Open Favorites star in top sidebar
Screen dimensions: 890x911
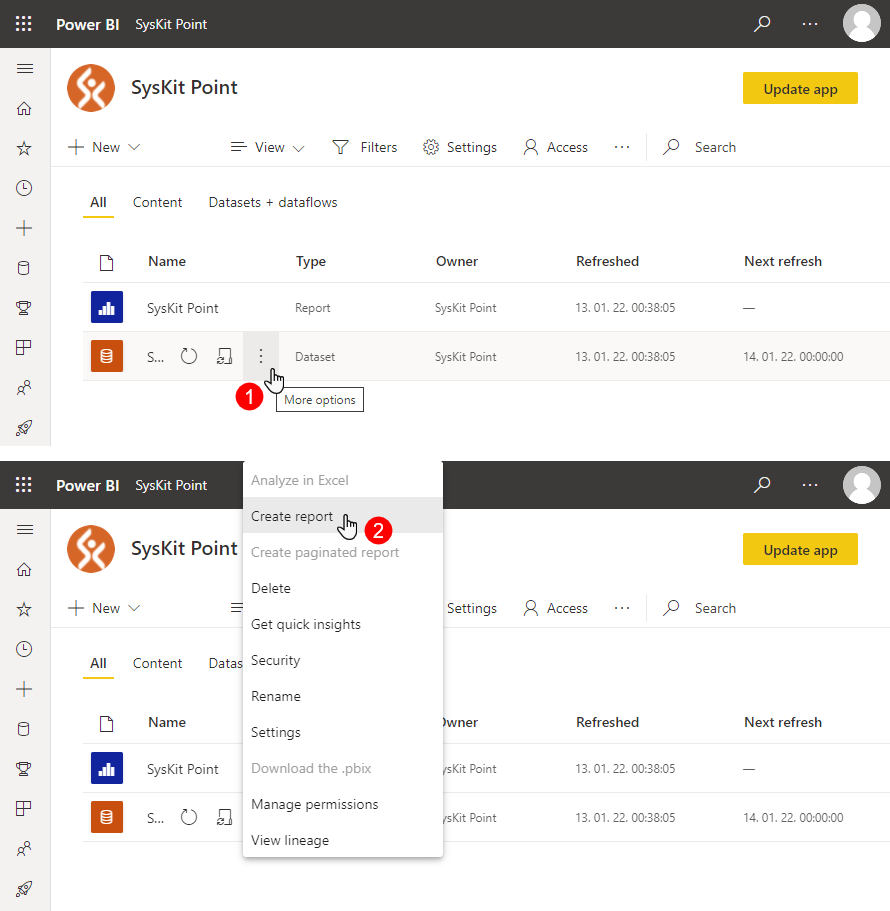point(24,148)
